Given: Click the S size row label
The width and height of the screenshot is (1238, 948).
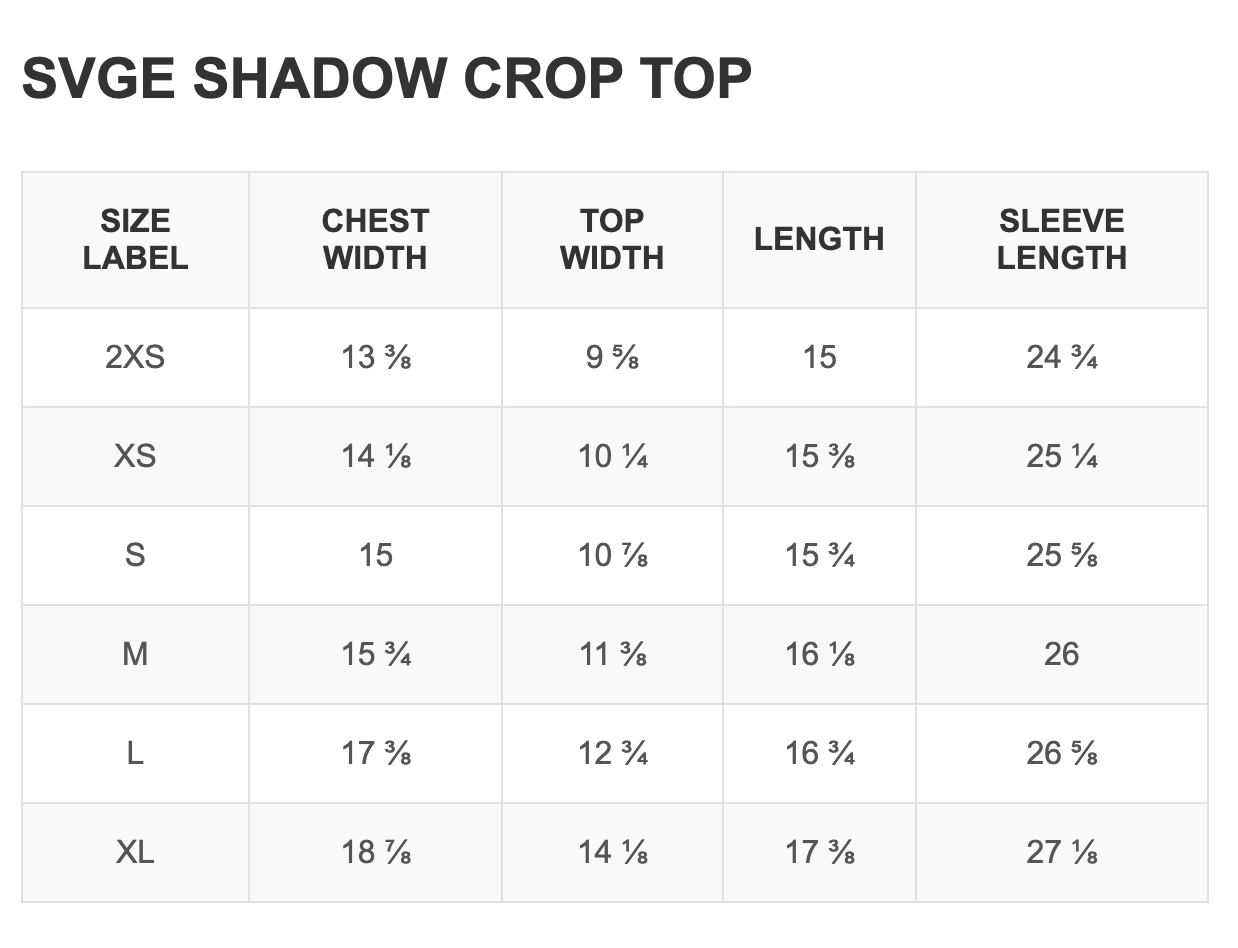Looking at the screenshot, I should (135, 555).
